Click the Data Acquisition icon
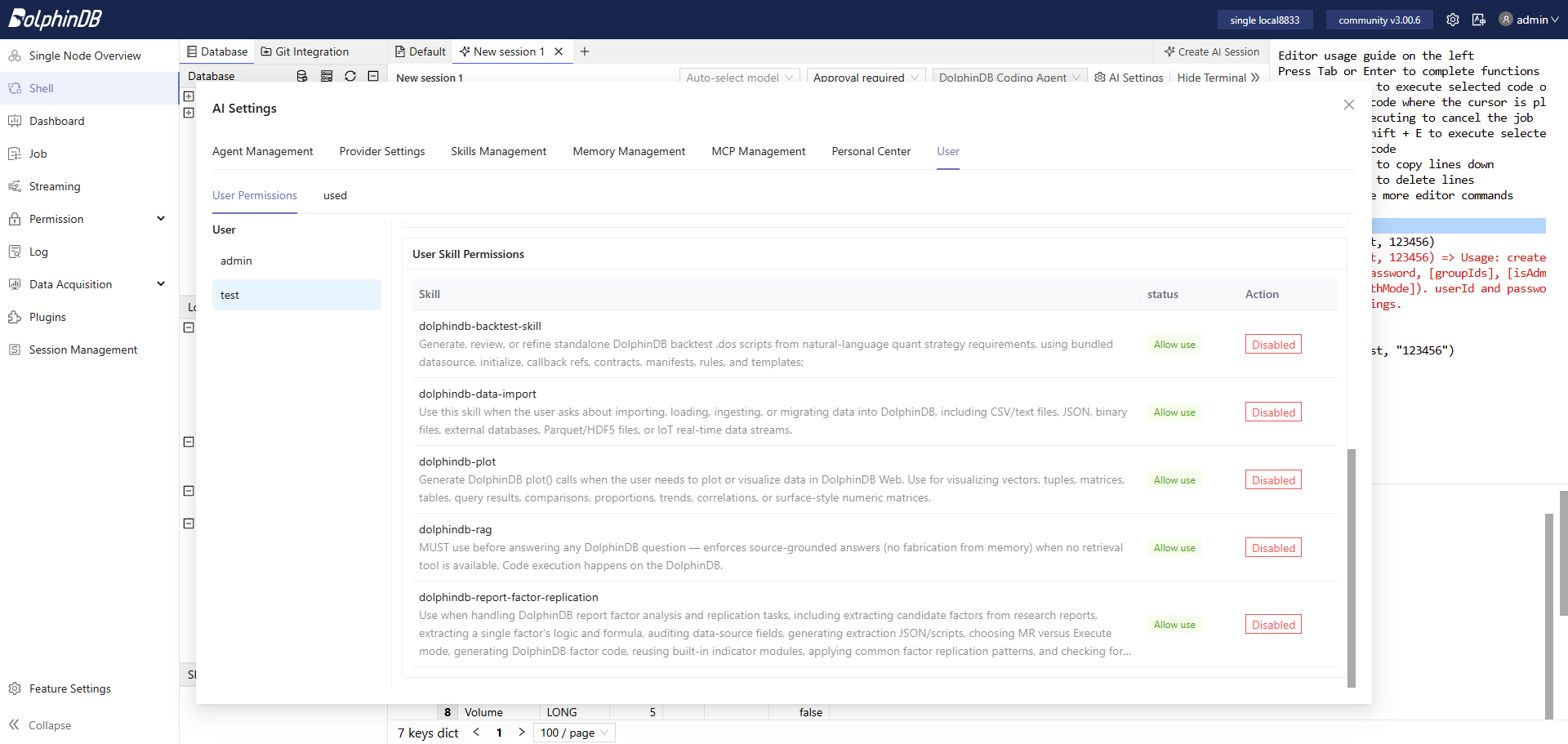Image resolution: width=1568 pixels, height=744 pixels. pos(15,284)
